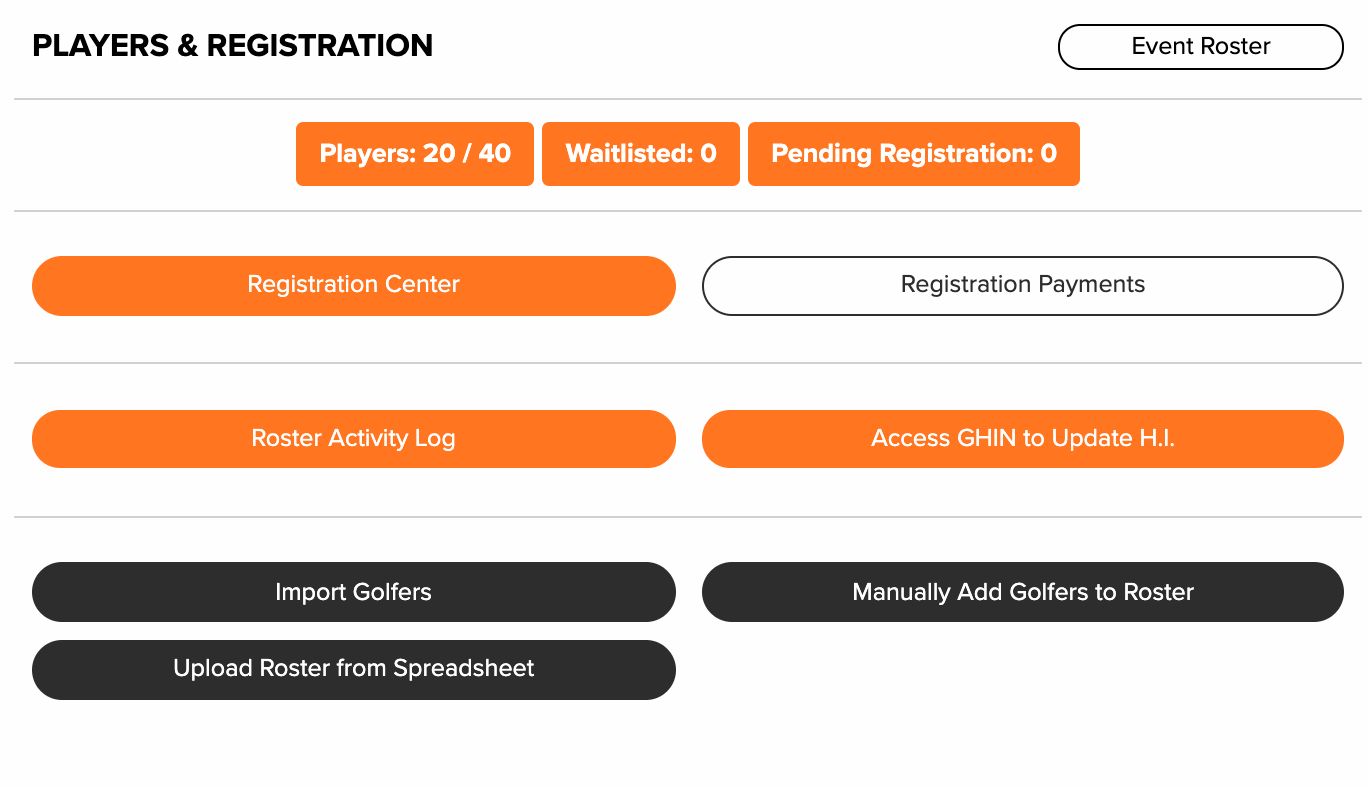1368x786 pixels.
Task: Click the PLAYERS & REGISTRATION heading
Action: tap(233, 46)
